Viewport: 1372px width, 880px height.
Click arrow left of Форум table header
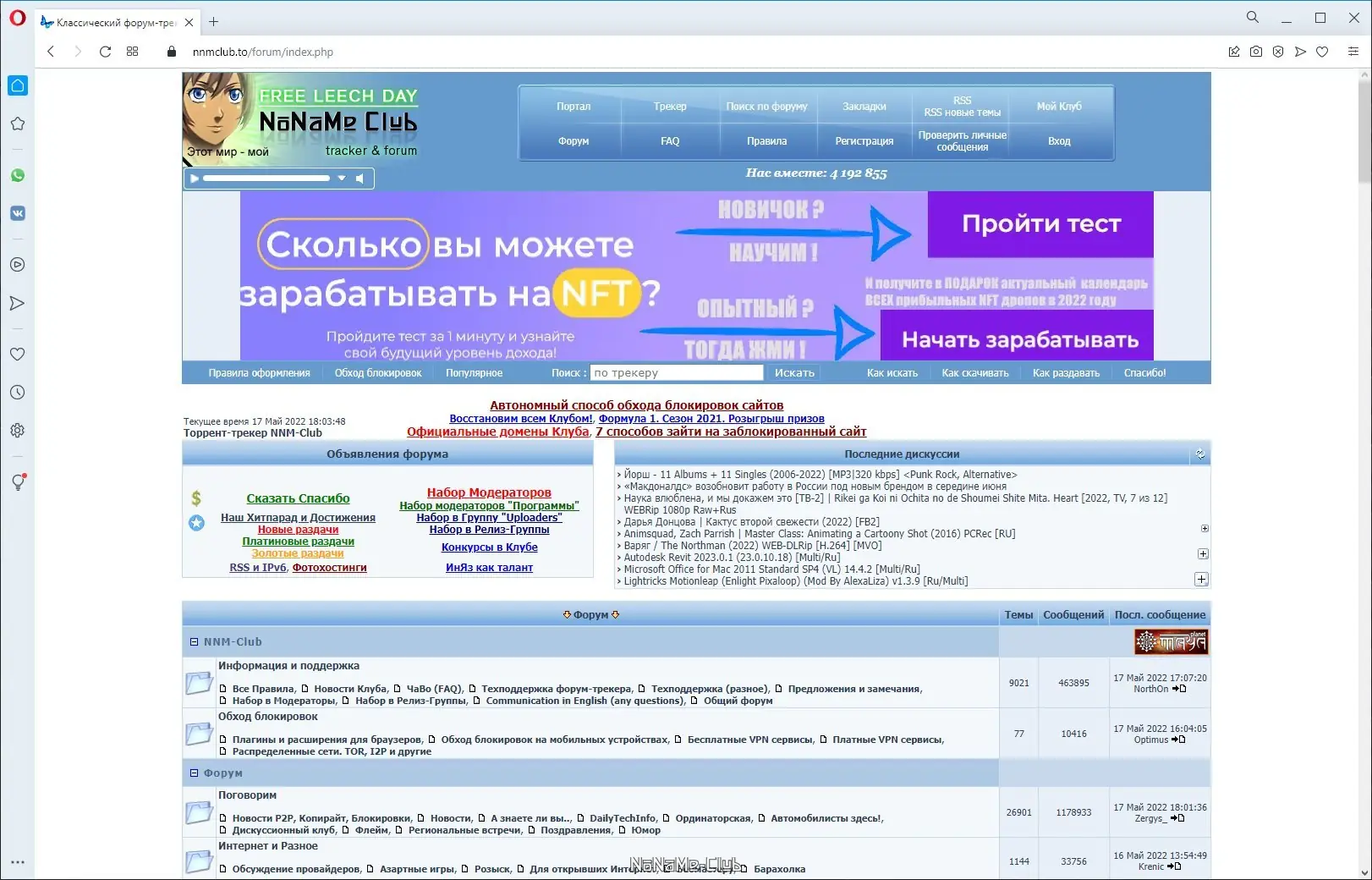(567, 615)
